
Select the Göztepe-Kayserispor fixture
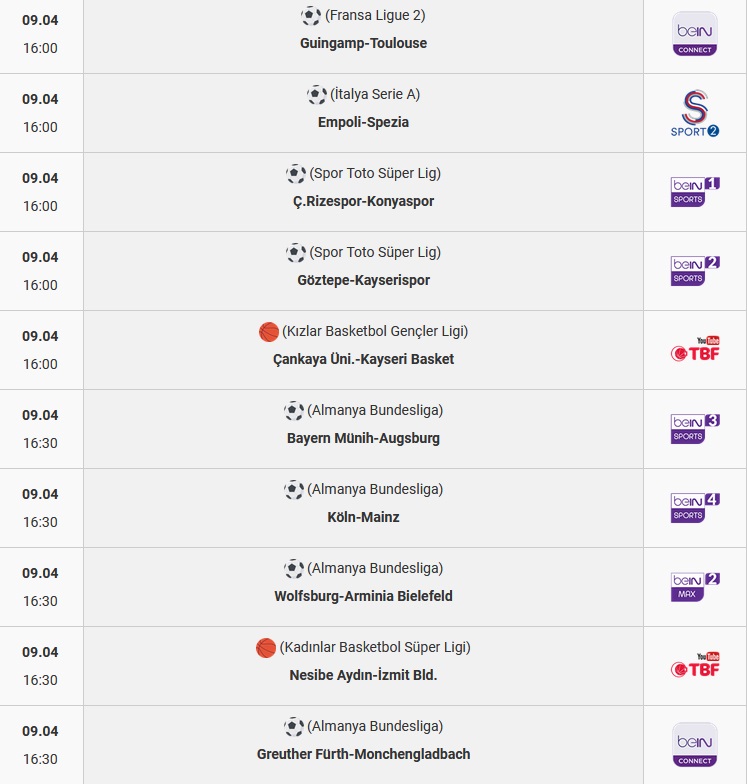[x=364, y=280]
